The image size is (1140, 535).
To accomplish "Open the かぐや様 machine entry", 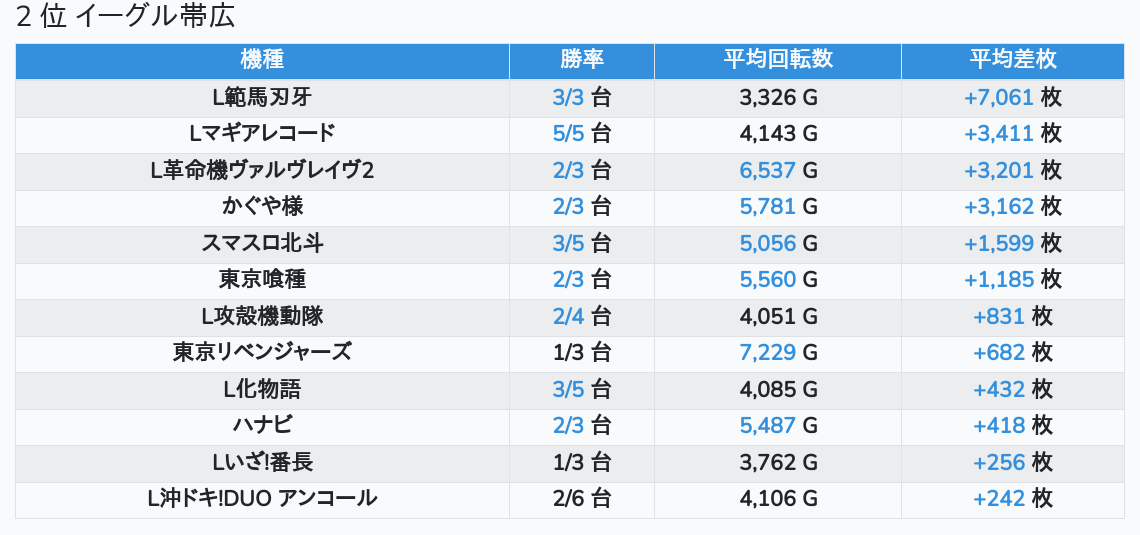I will coord(262,206).
